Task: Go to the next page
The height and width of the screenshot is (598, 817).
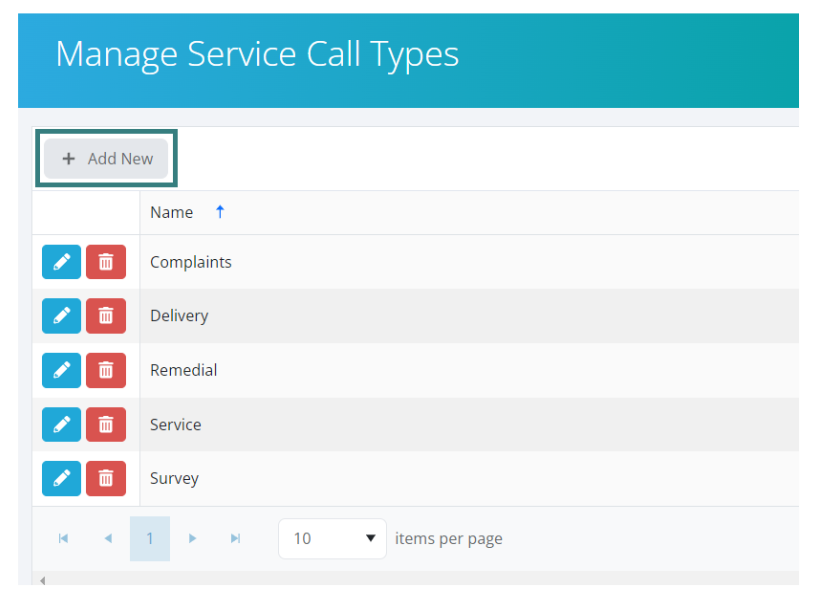Action: pos(192,538)
